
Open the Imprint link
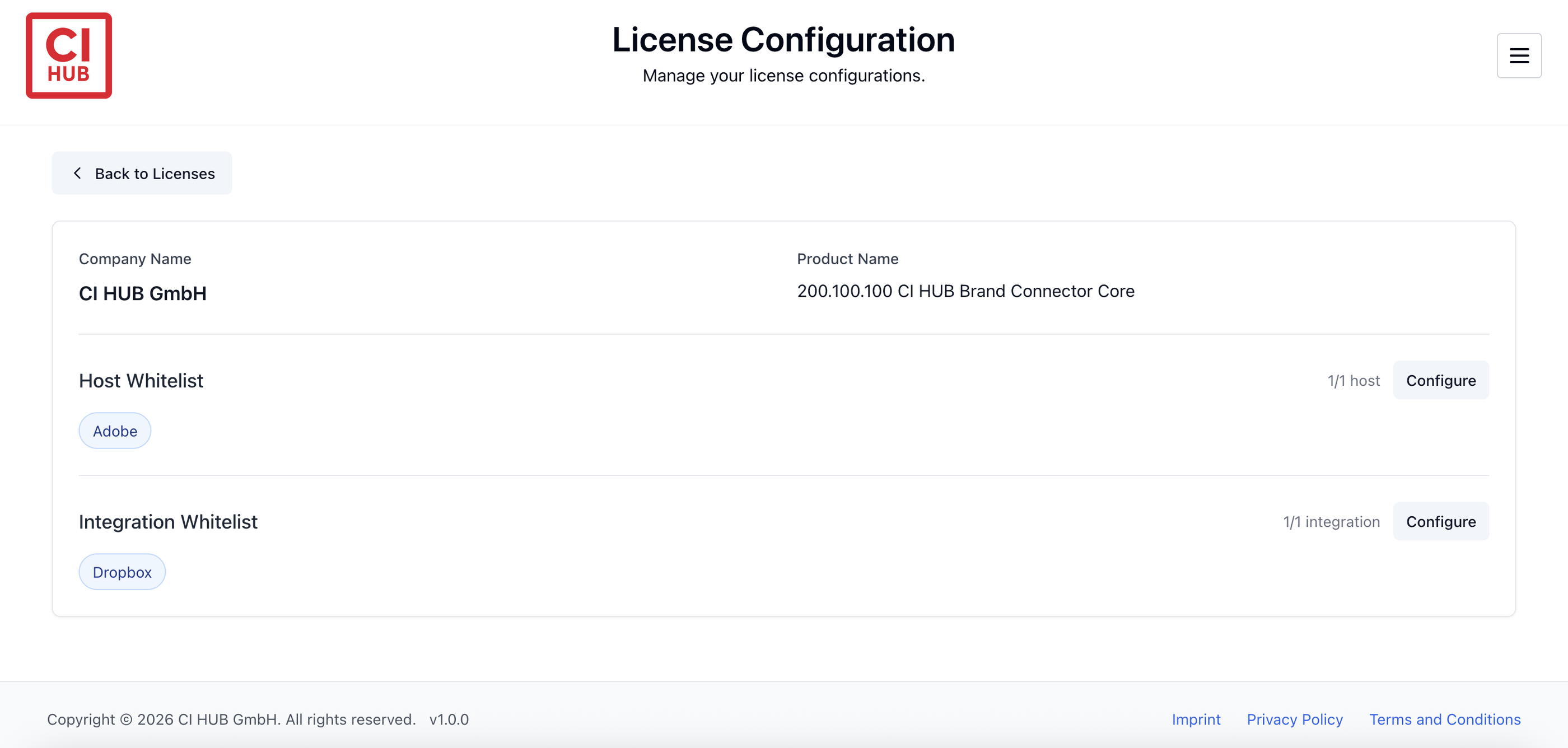coord(1196,719)
